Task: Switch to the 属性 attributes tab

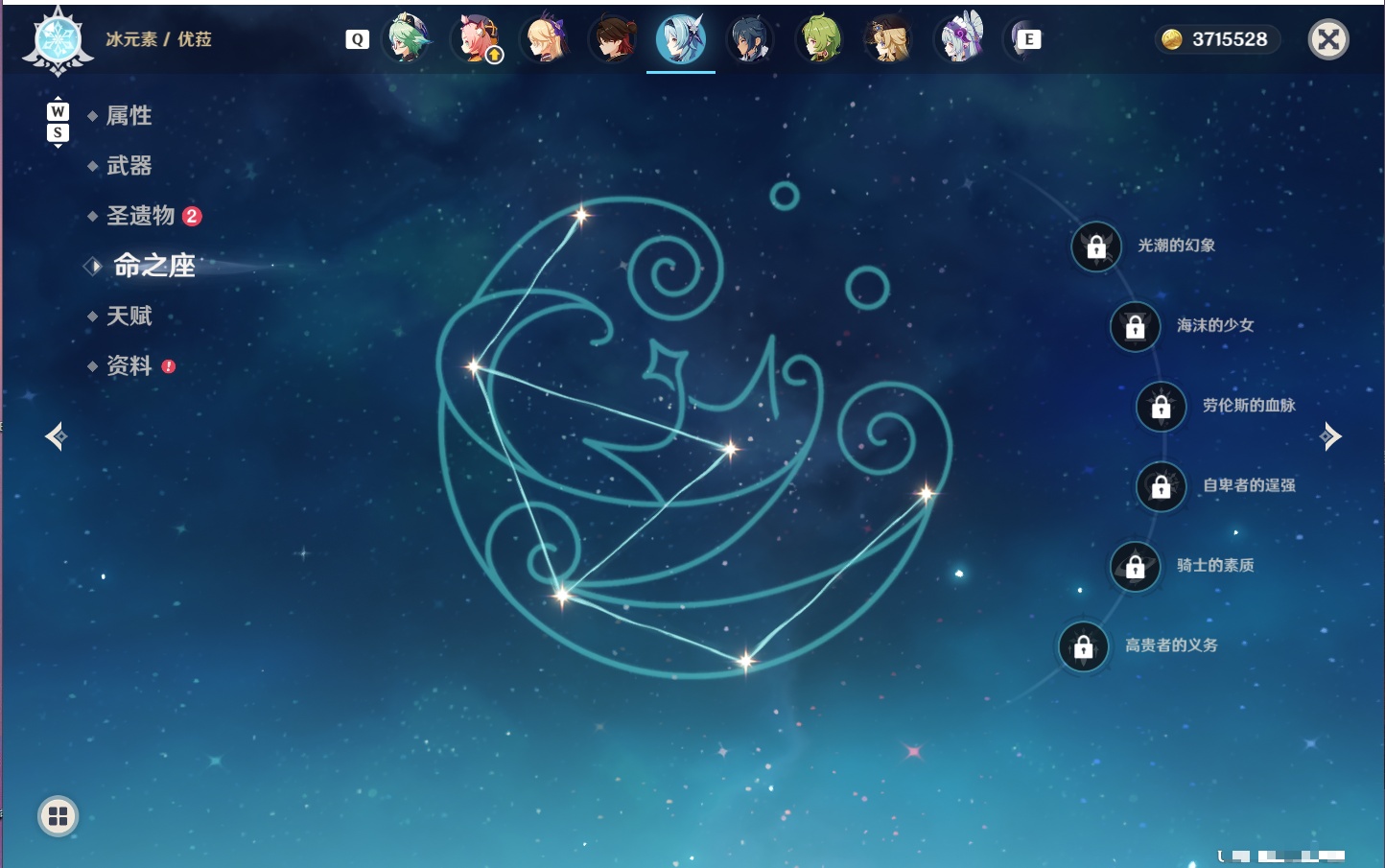Action: point(129,116)
